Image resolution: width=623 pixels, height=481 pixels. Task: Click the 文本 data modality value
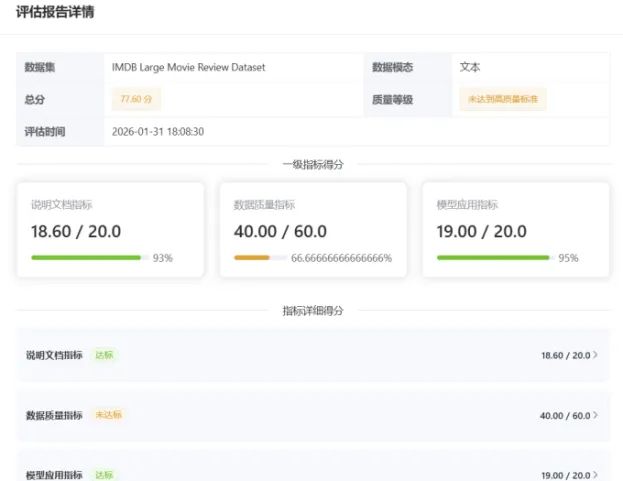(x=470, y=68)
